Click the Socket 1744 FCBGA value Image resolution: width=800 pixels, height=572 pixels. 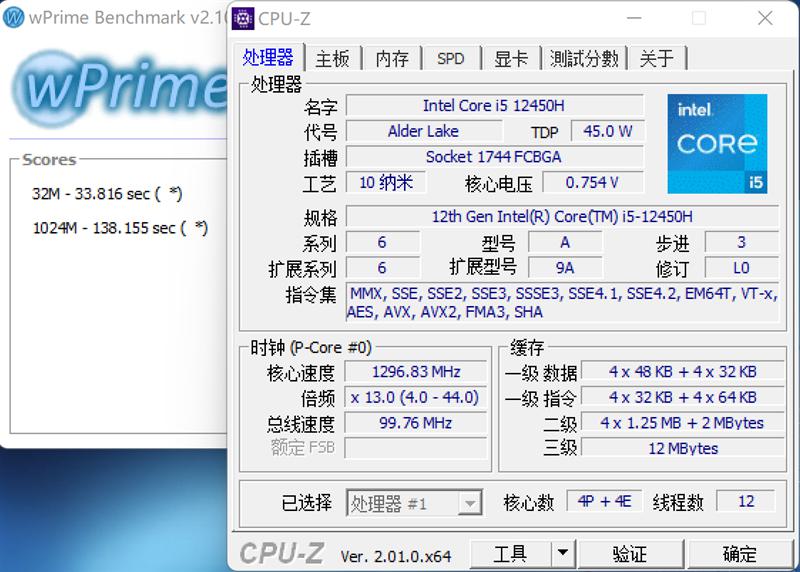[494, 157]
